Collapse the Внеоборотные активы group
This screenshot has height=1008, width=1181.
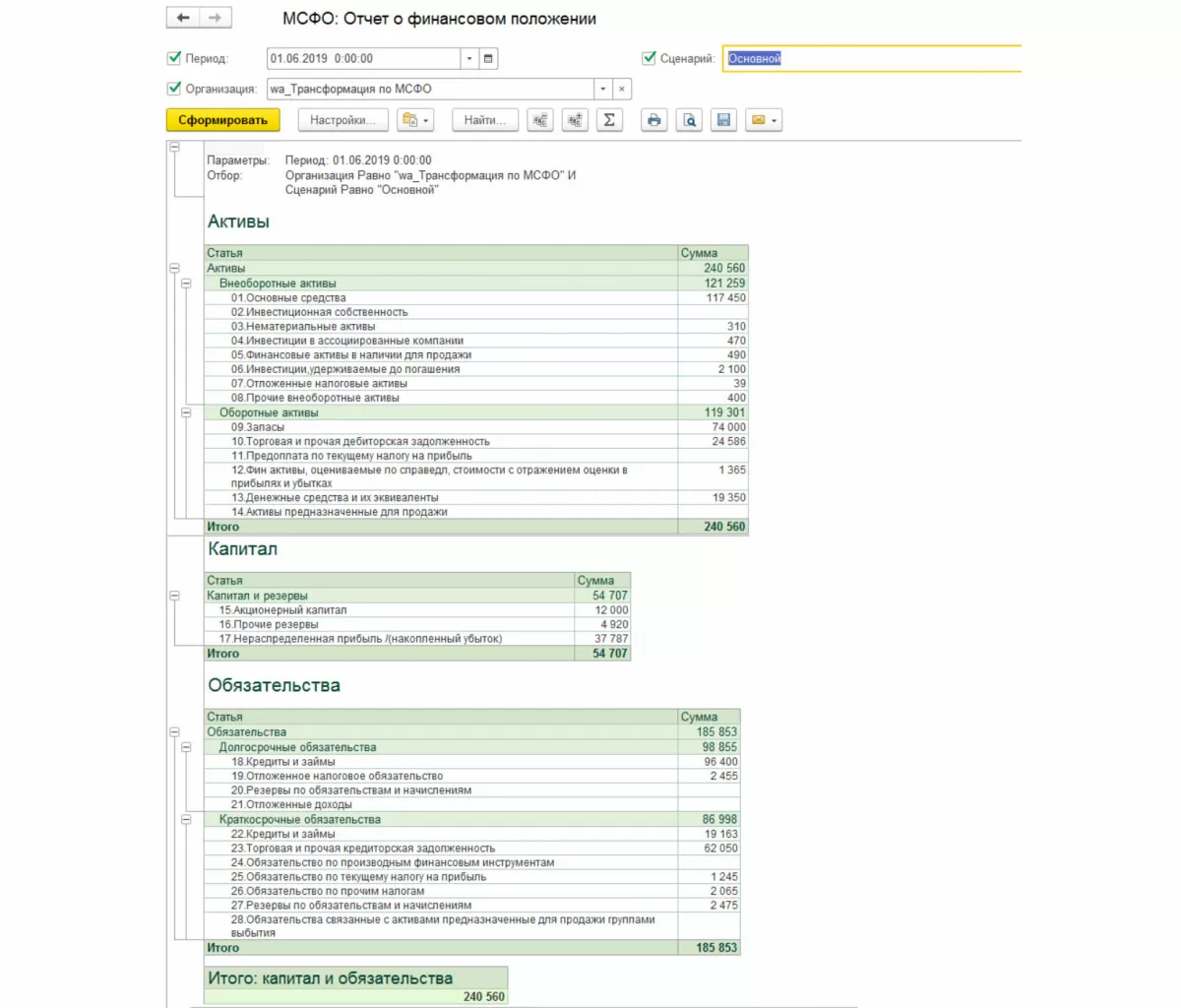tap(186, 283)
